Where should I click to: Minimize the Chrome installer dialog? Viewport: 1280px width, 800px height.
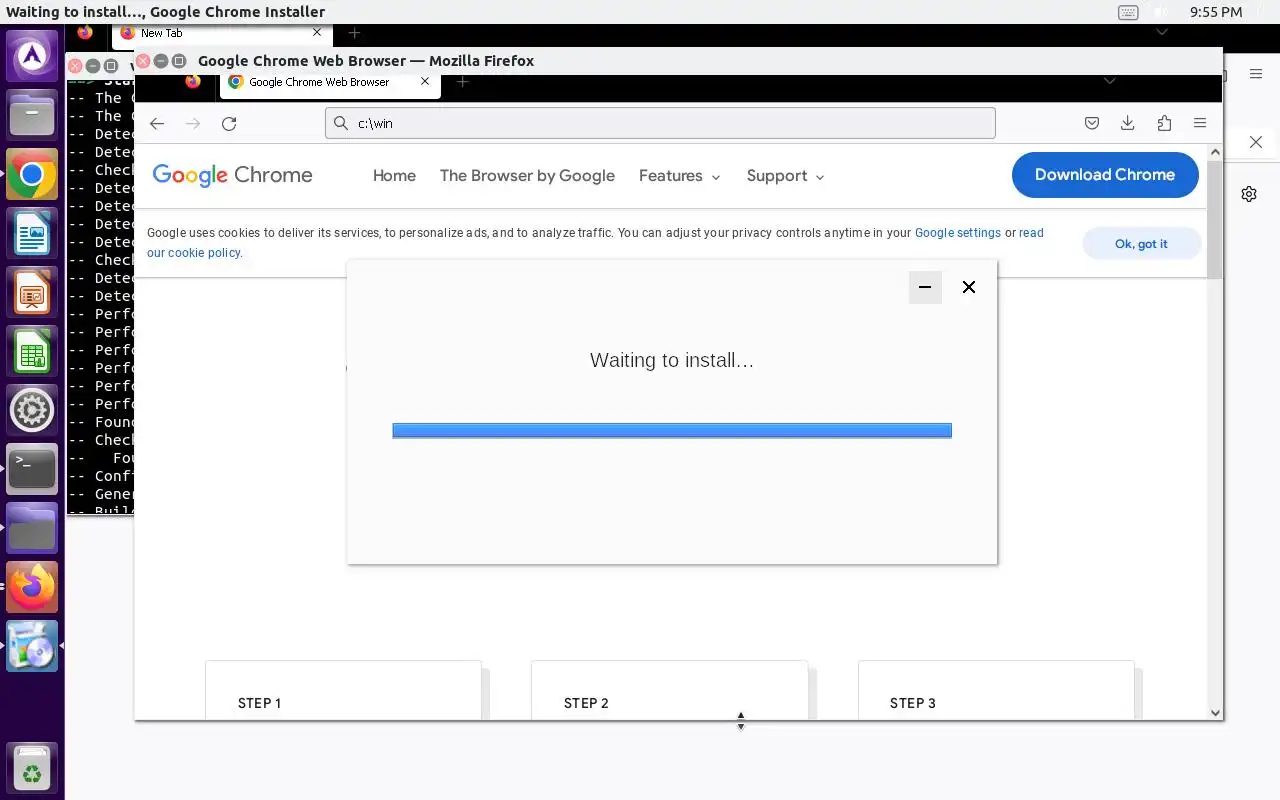[925, 287]
